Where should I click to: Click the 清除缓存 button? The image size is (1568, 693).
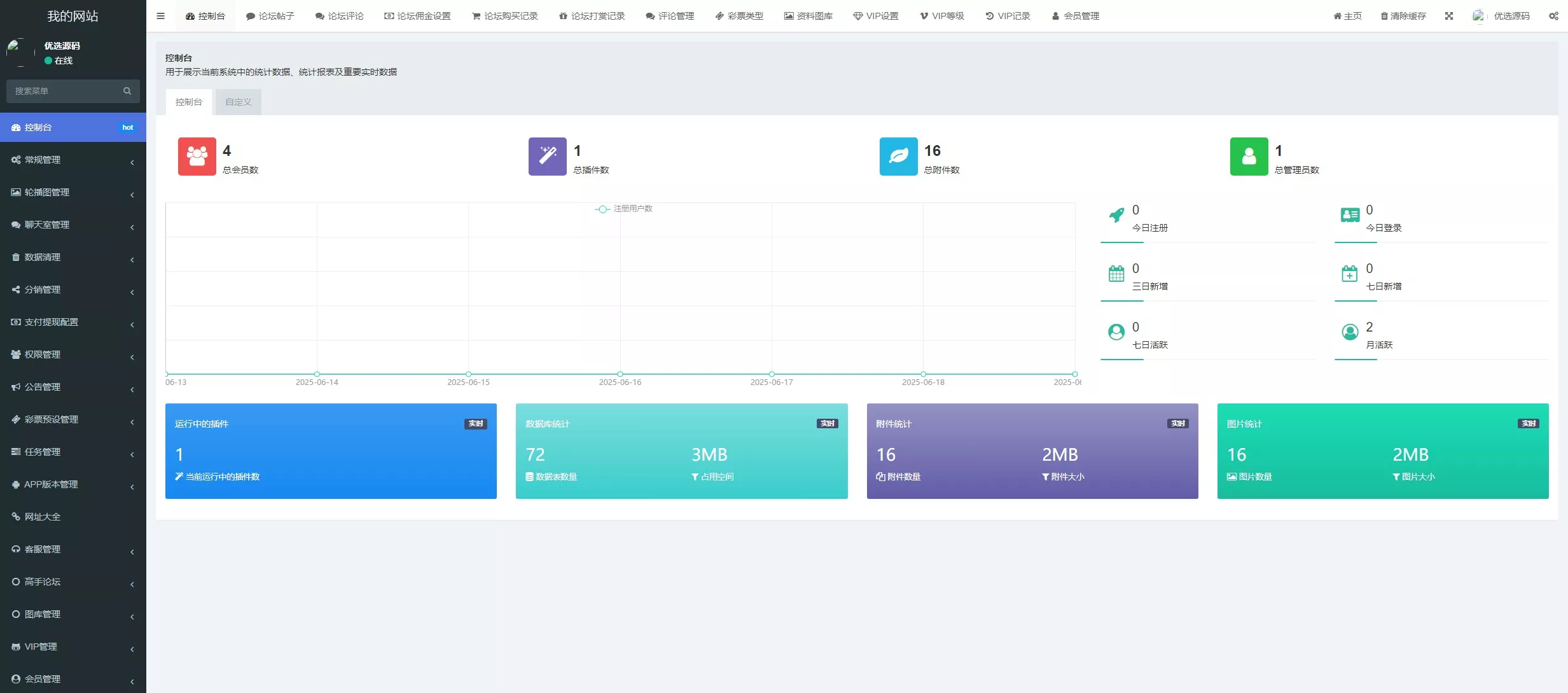point(1403,16)
